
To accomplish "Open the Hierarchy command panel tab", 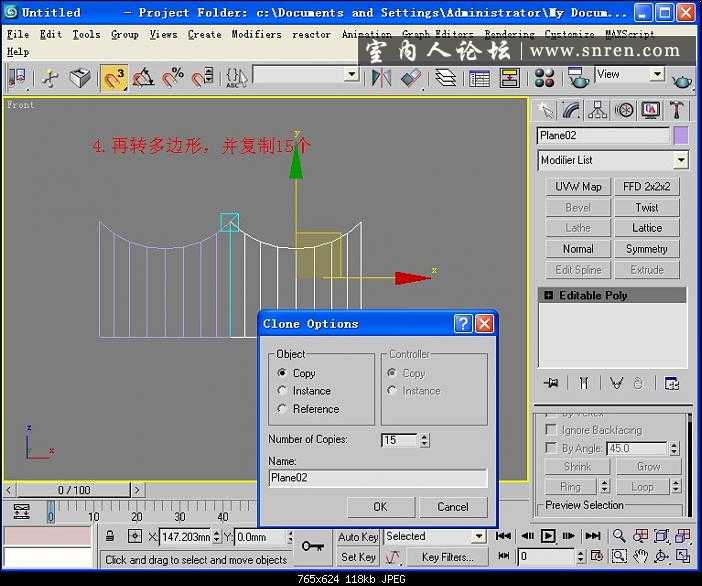I will [598, 110].
